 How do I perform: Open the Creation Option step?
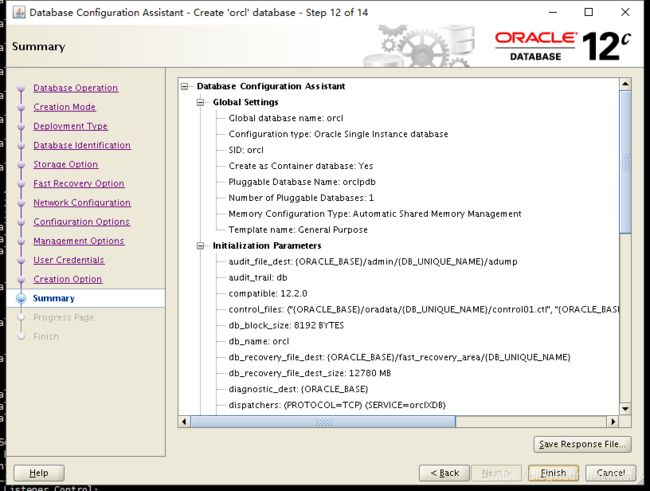click(x=68, y=279)
